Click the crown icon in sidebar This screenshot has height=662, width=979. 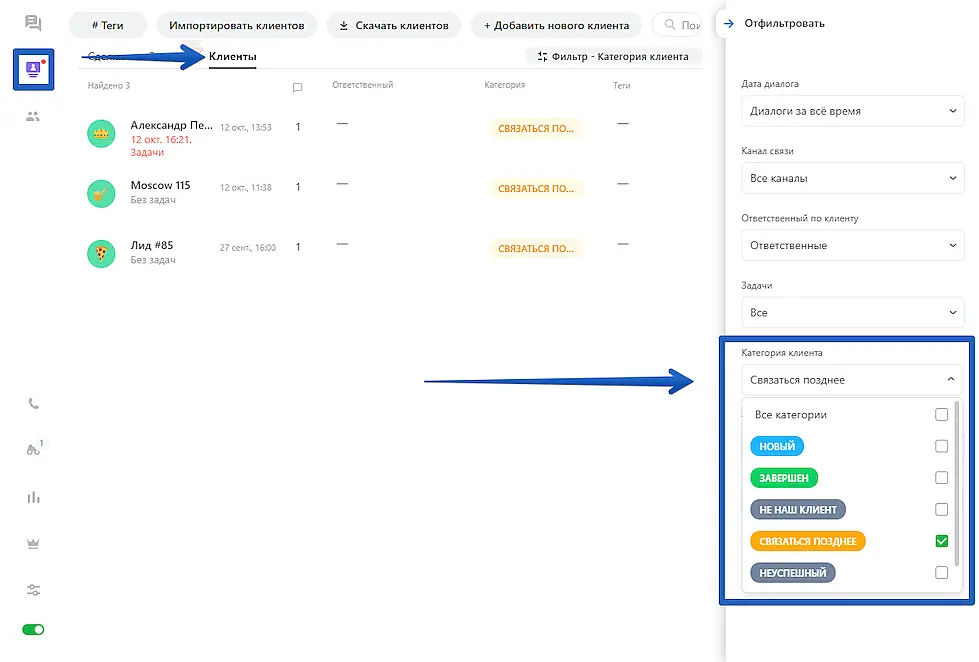[x=33, y=543]
